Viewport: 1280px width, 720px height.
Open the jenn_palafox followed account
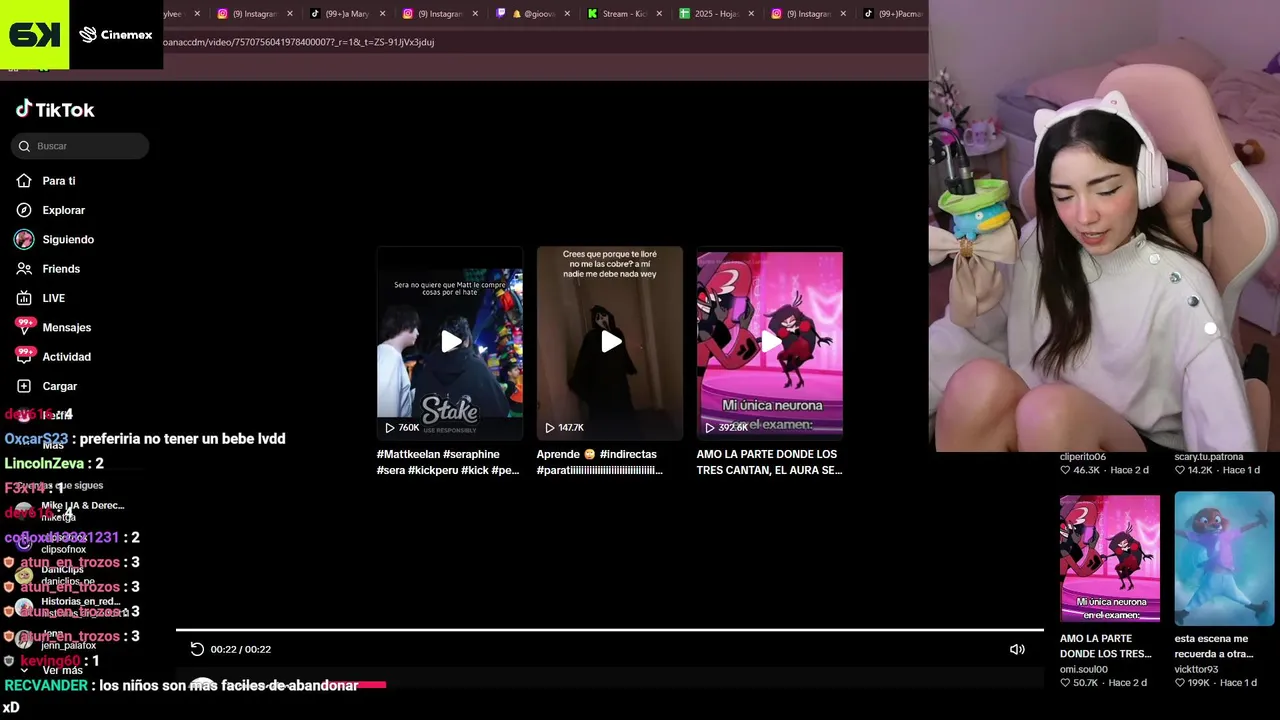point(68,645)
